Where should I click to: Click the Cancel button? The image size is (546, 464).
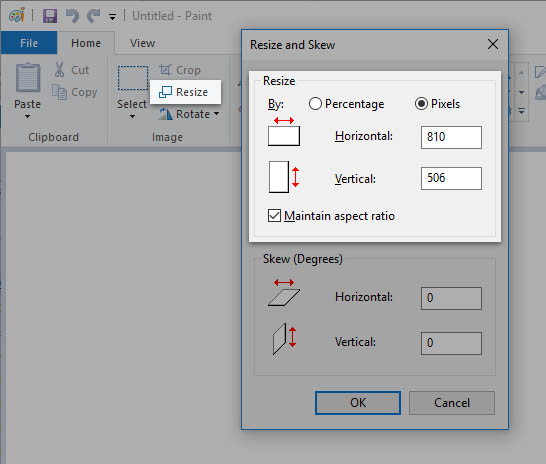[x=452, y=403]
